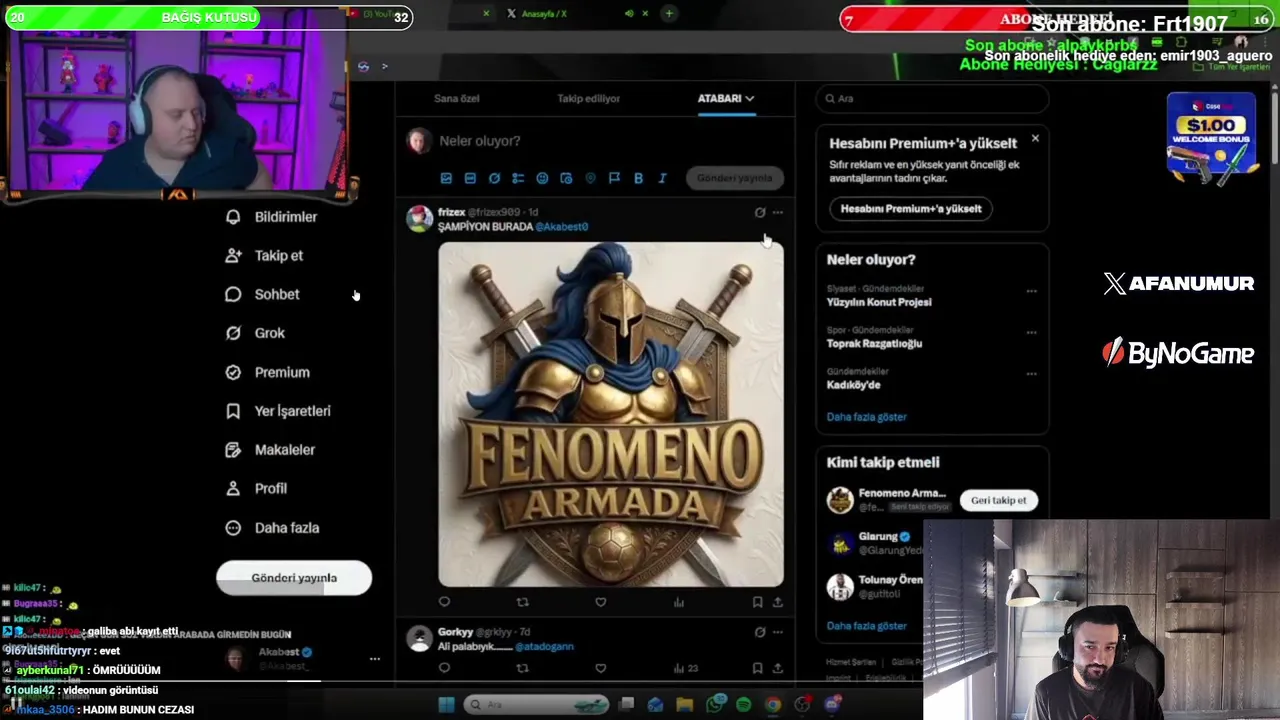
Task: Open Fenomeno Armada post image
Action: (611, 414)
